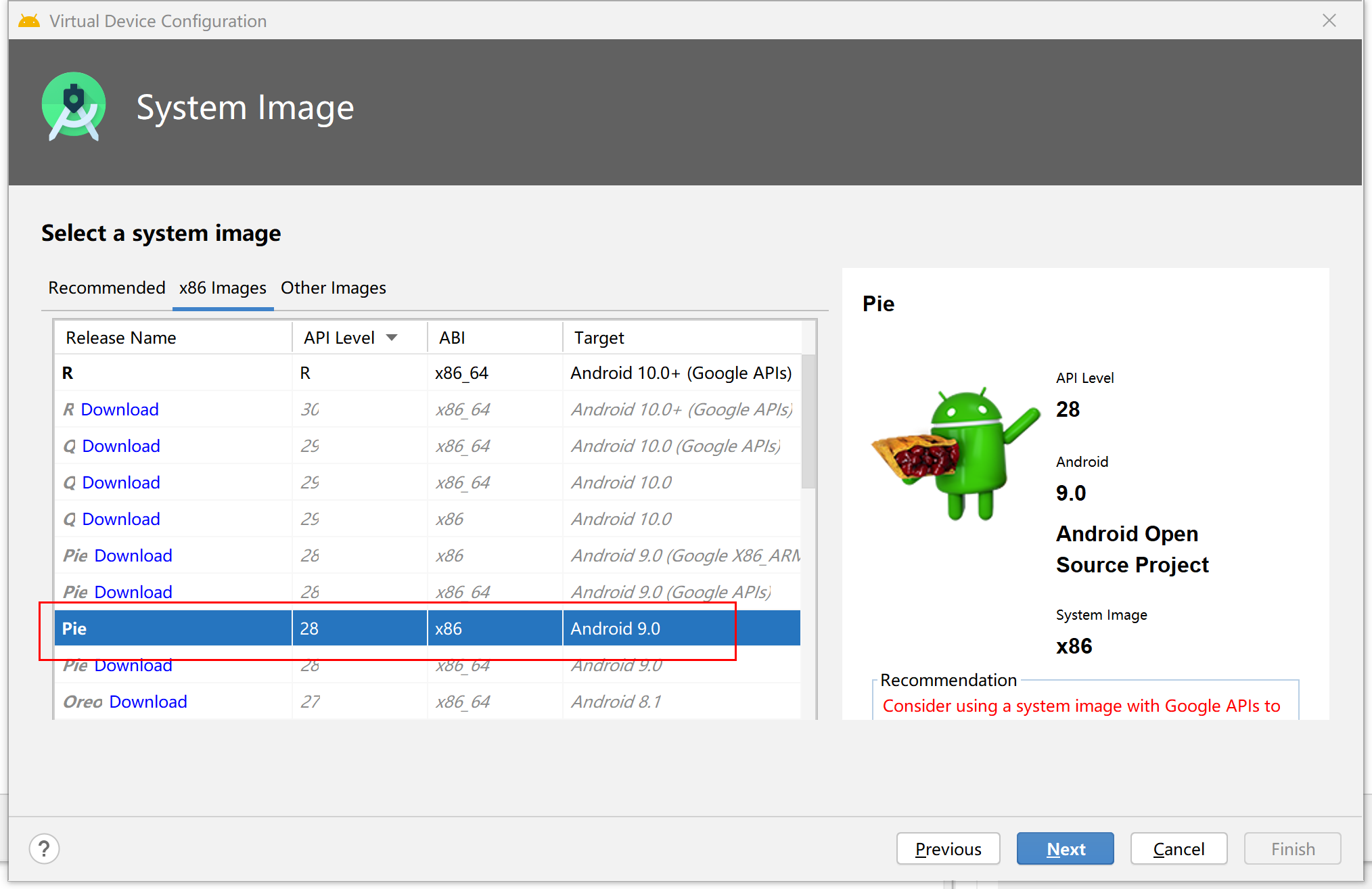Click the Android head icon in title bar

(29, 21)
